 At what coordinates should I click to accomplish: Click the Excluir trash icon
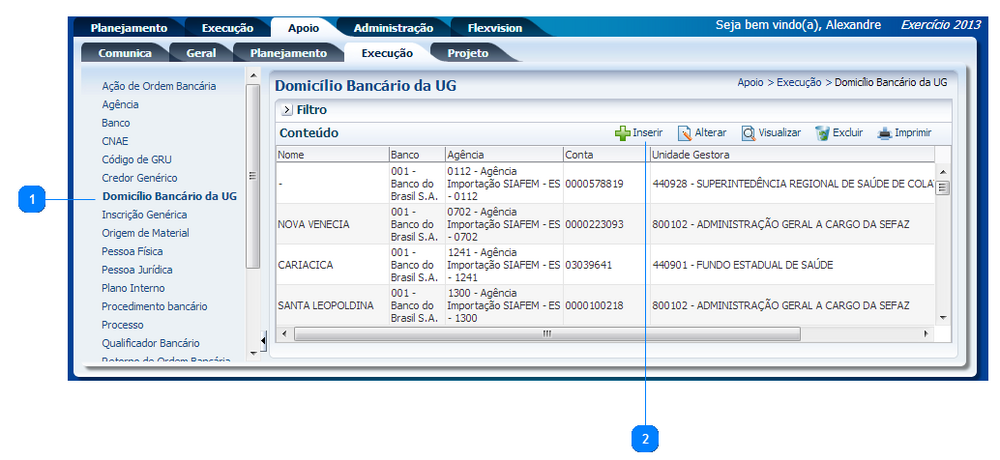(x=822, y=133)
